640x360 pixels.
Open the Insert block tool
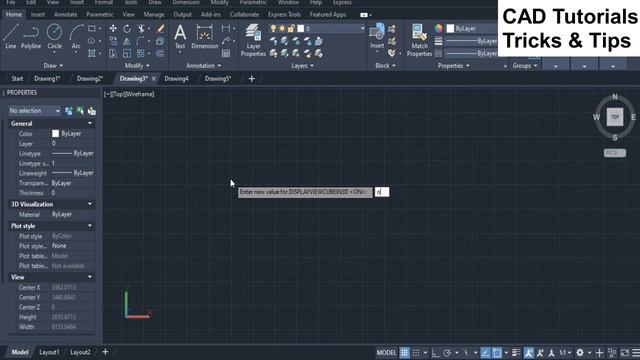(377, 36)
